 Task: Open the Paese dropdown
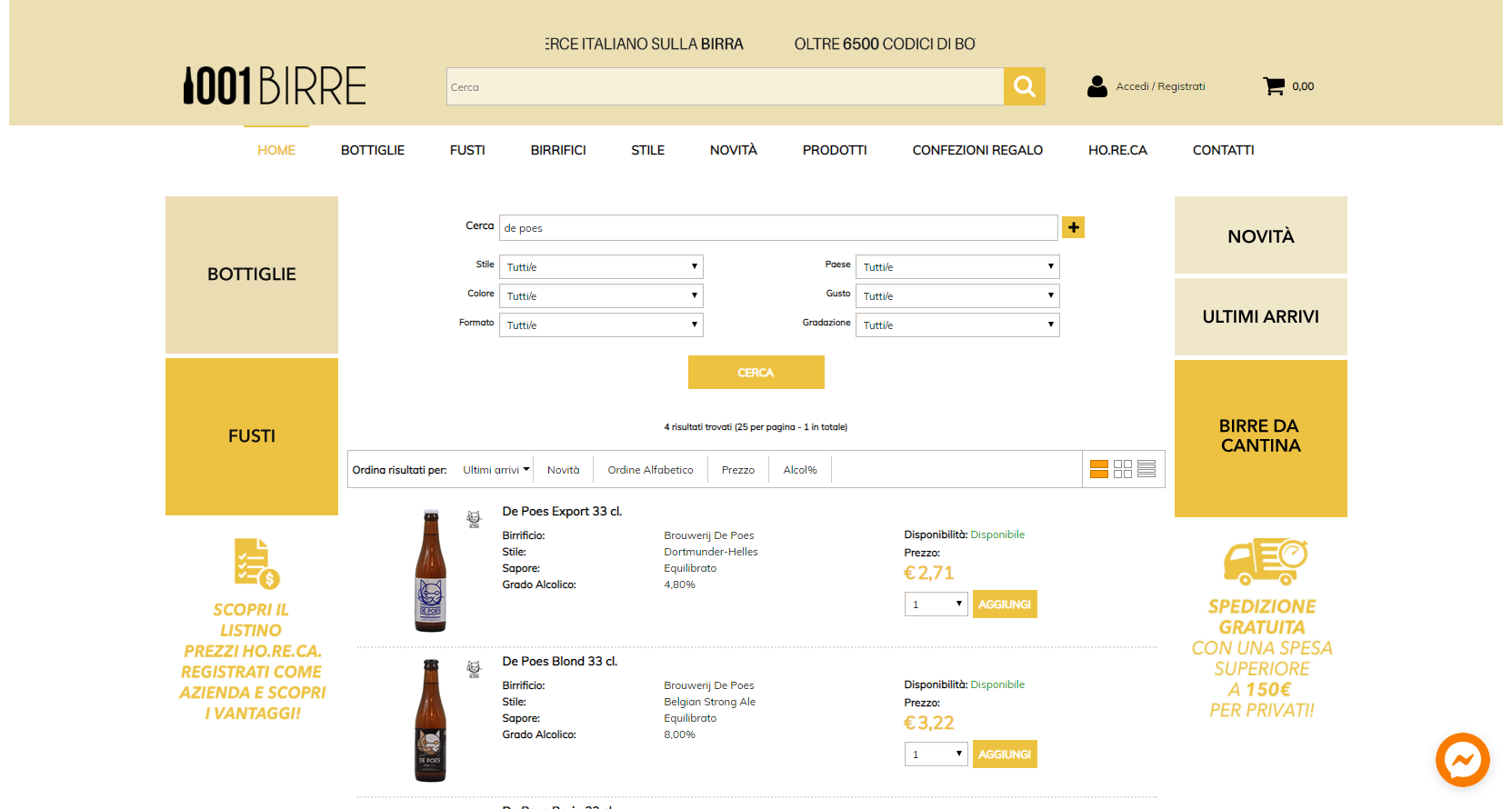(x=957, y=267)
